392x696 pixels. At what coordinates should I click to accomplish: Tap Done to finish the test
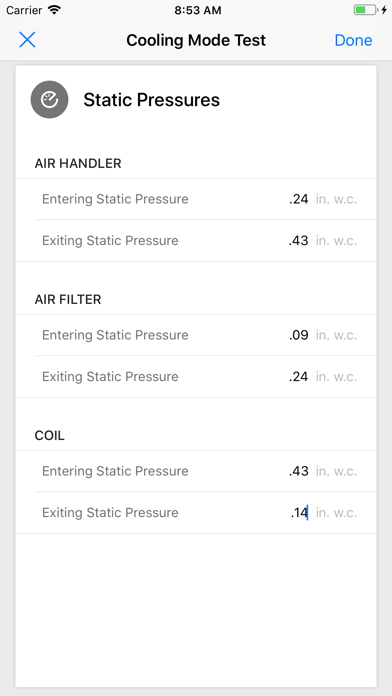[353, 40]
